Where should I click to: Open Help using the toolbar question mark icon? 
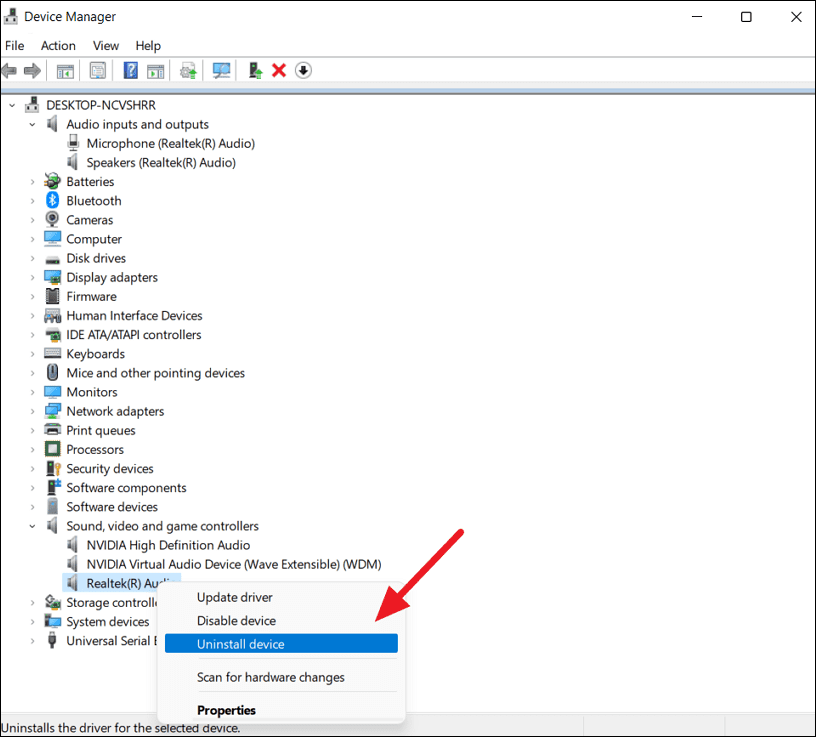point(130,70)
